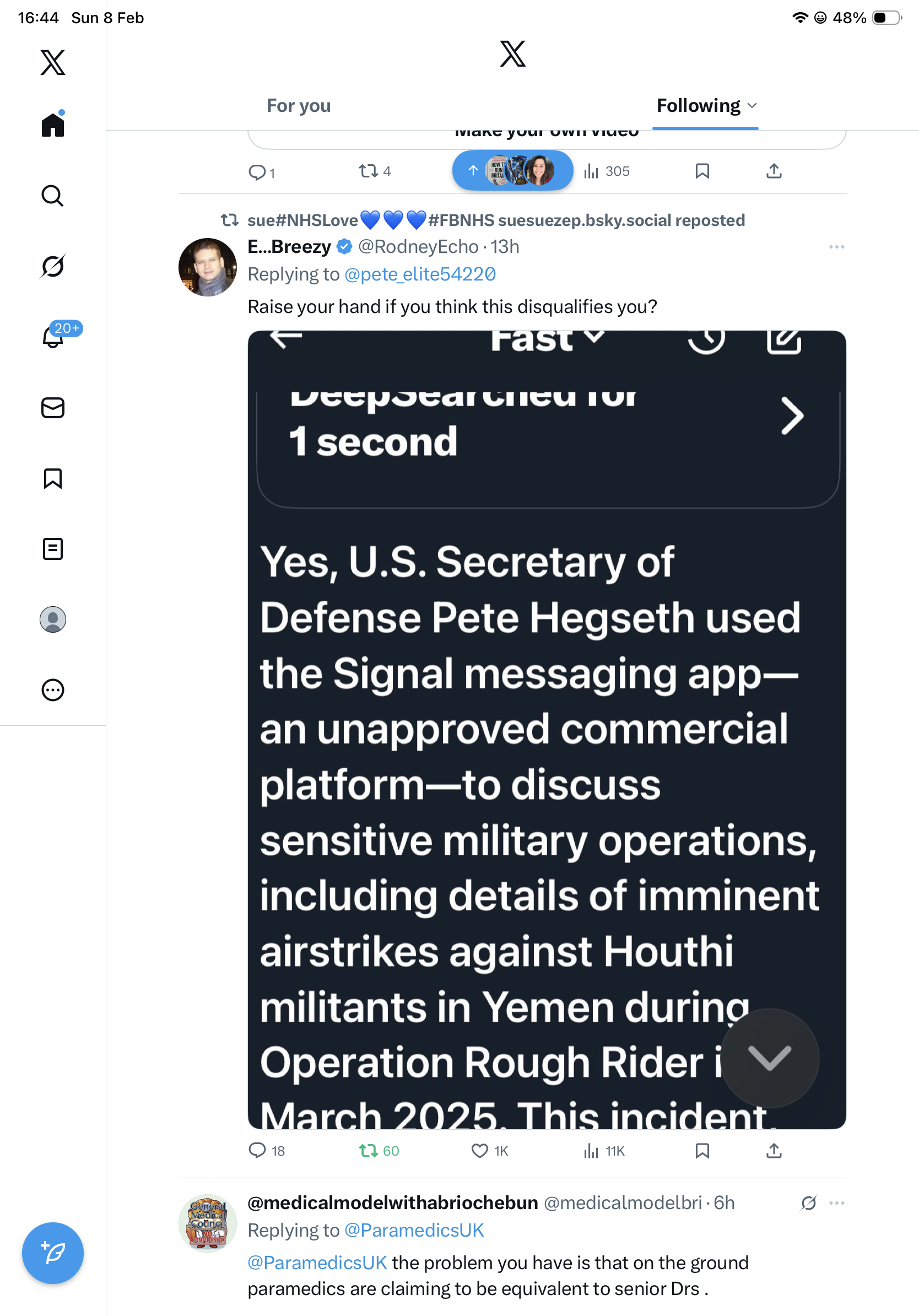Open Notifications bell with 20+ badge
Screen dimensions: 919x1316
click(x=53, y=337)
